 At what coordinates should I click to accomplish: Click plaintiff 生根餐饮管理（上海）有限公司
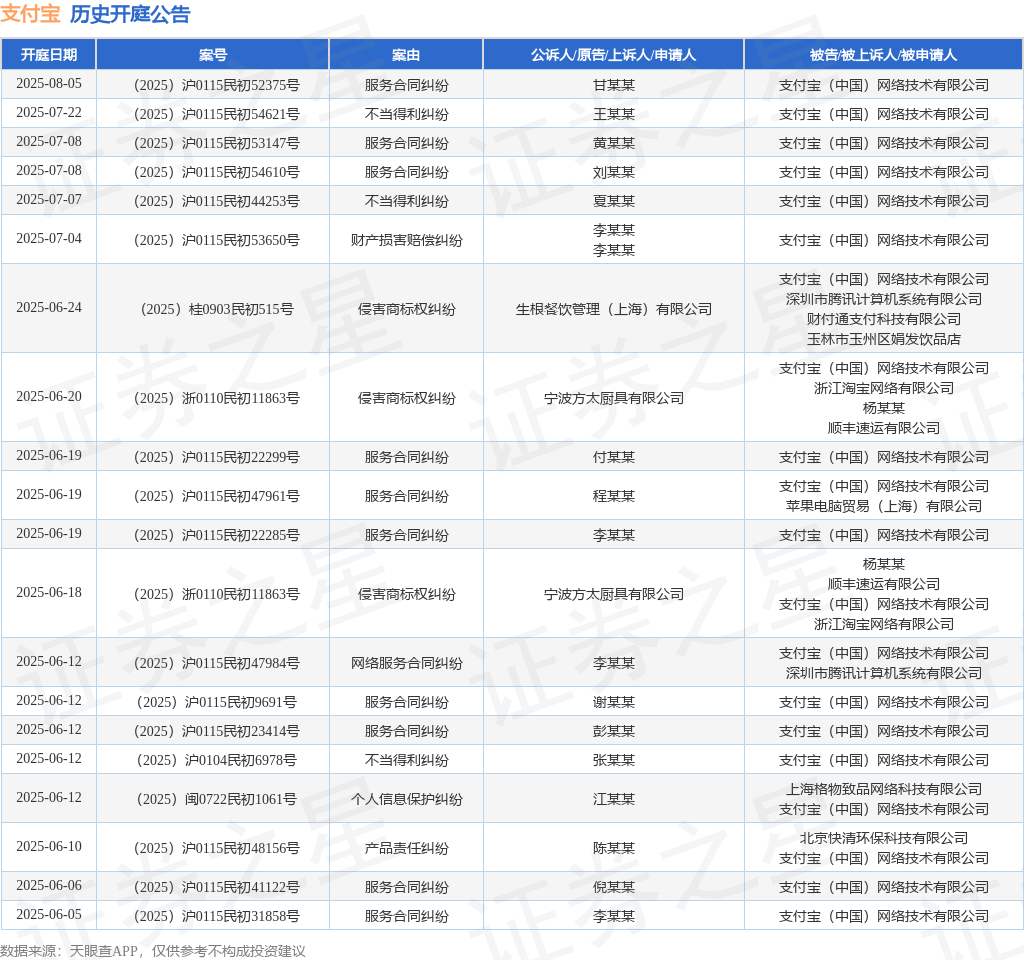tap(613, 309)
